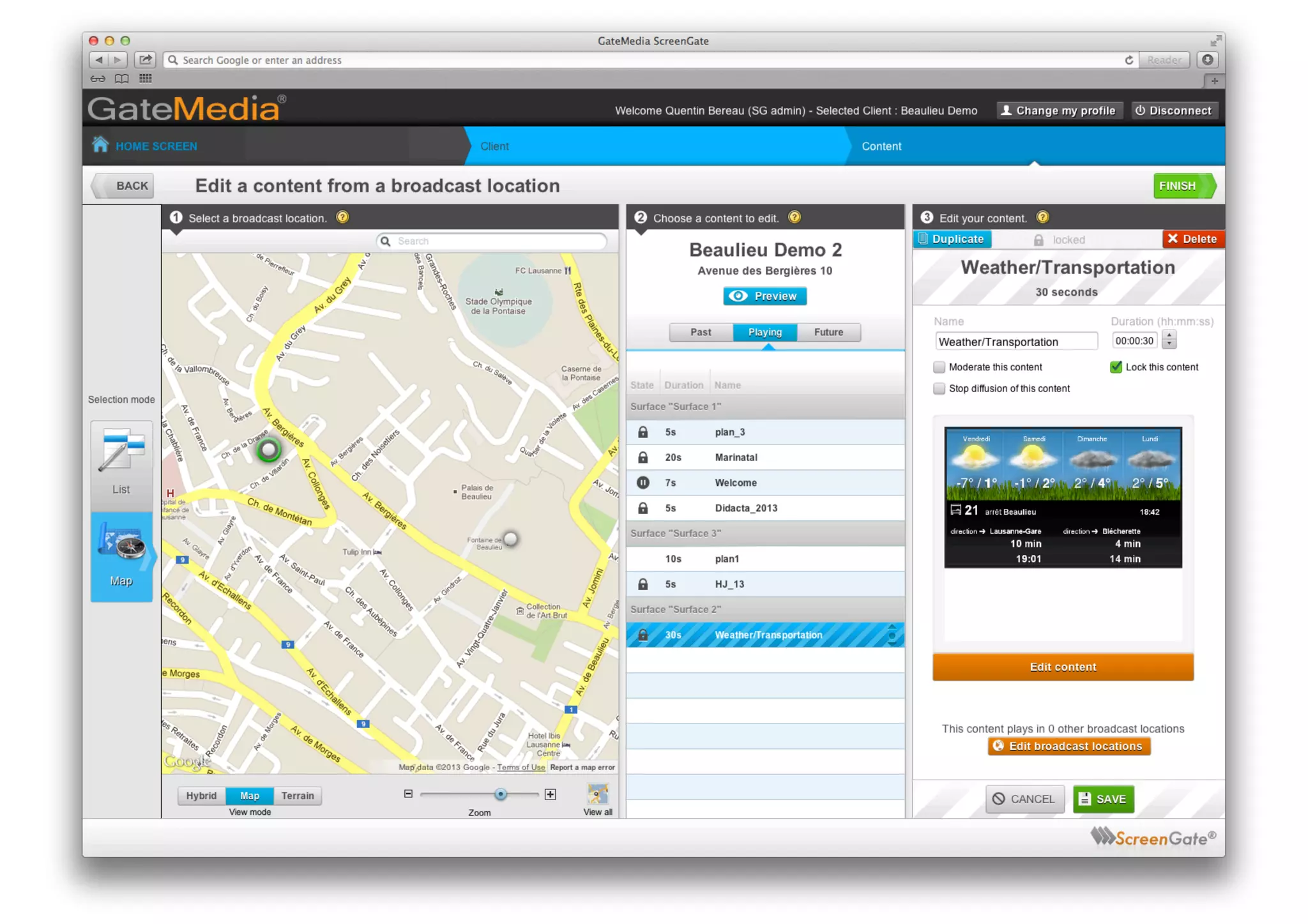
Task: Click the content Name input field
Action: click(1015, 342)
